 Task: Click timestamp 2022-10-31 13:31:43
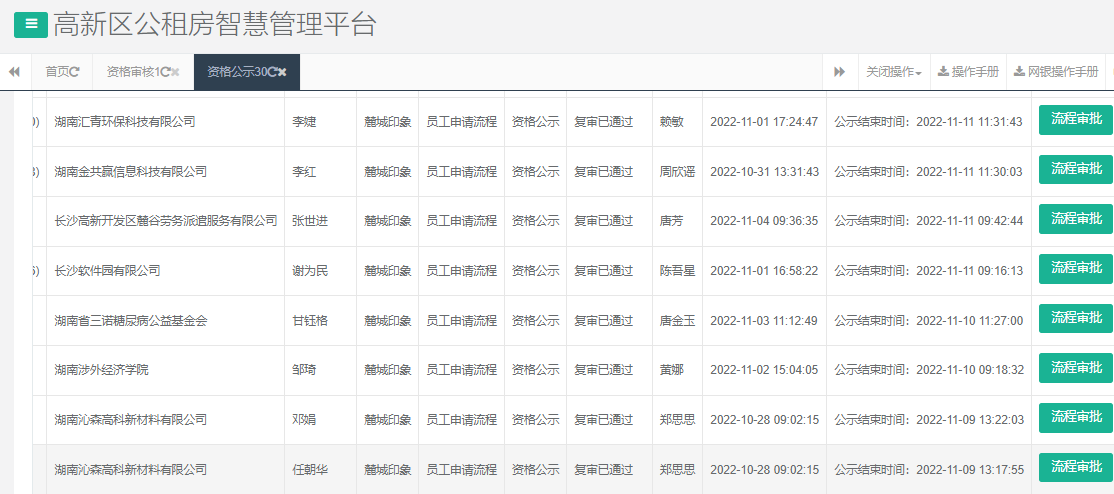coord(764,171)
